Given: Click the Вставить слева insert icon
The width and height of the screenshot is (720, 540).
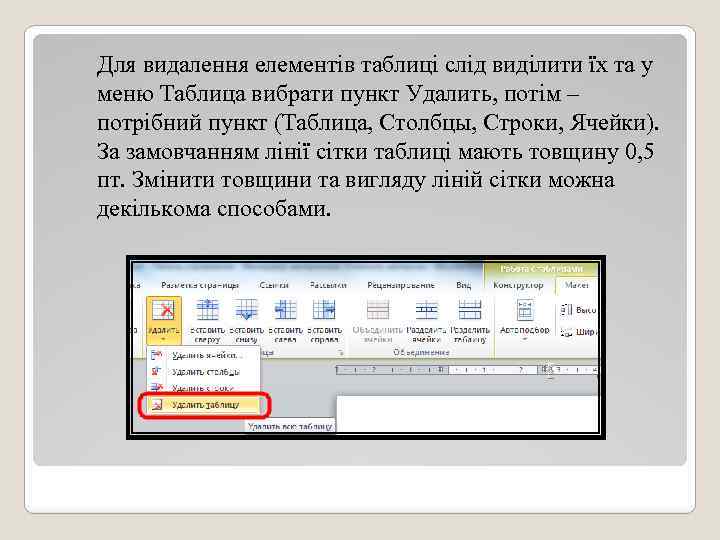Looking at the screenshot, I should point(285,310).
